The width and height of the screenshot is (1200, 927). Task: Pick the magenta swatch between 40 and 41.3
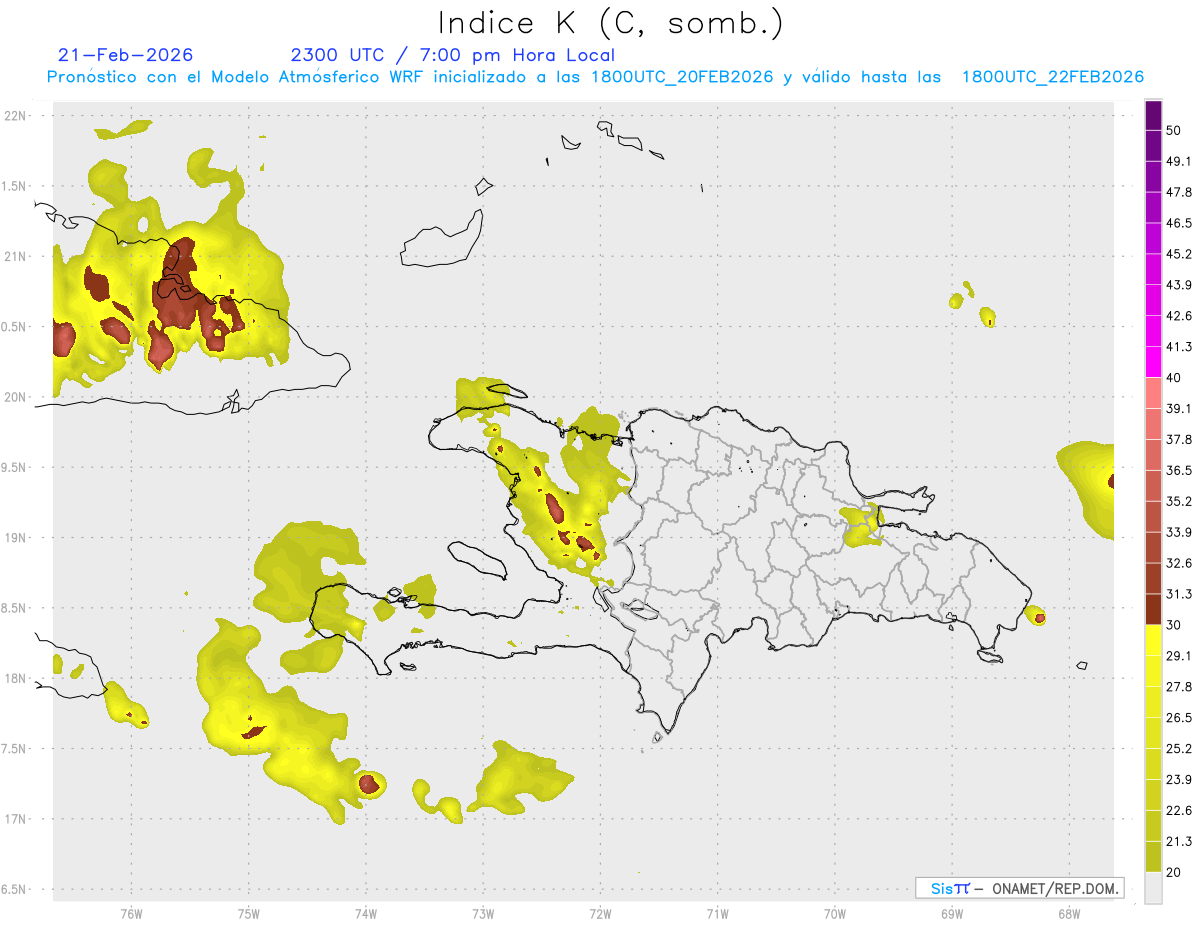(x=1154, y=362)
